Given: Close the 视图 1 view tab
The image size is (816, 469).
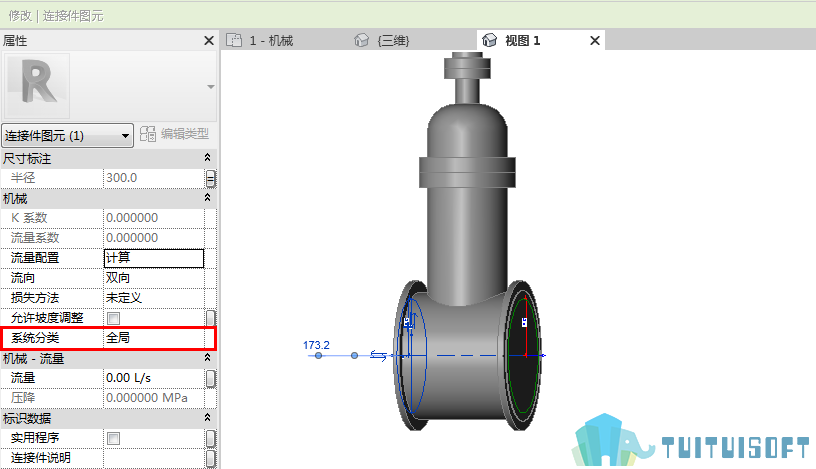Looking at the screenshot, I should (x=595, y=41).
